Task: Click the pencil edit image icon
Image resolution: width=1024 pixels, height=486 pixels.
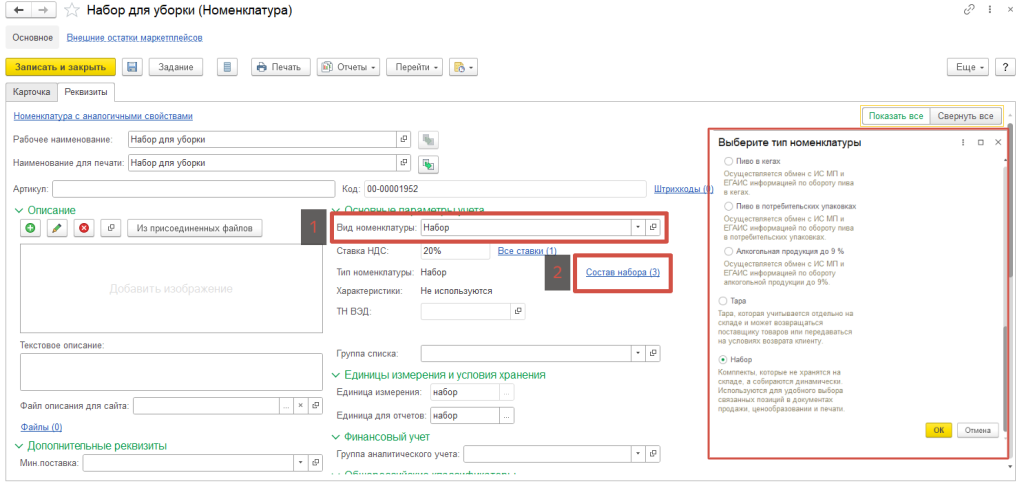Action: (57, 228)
